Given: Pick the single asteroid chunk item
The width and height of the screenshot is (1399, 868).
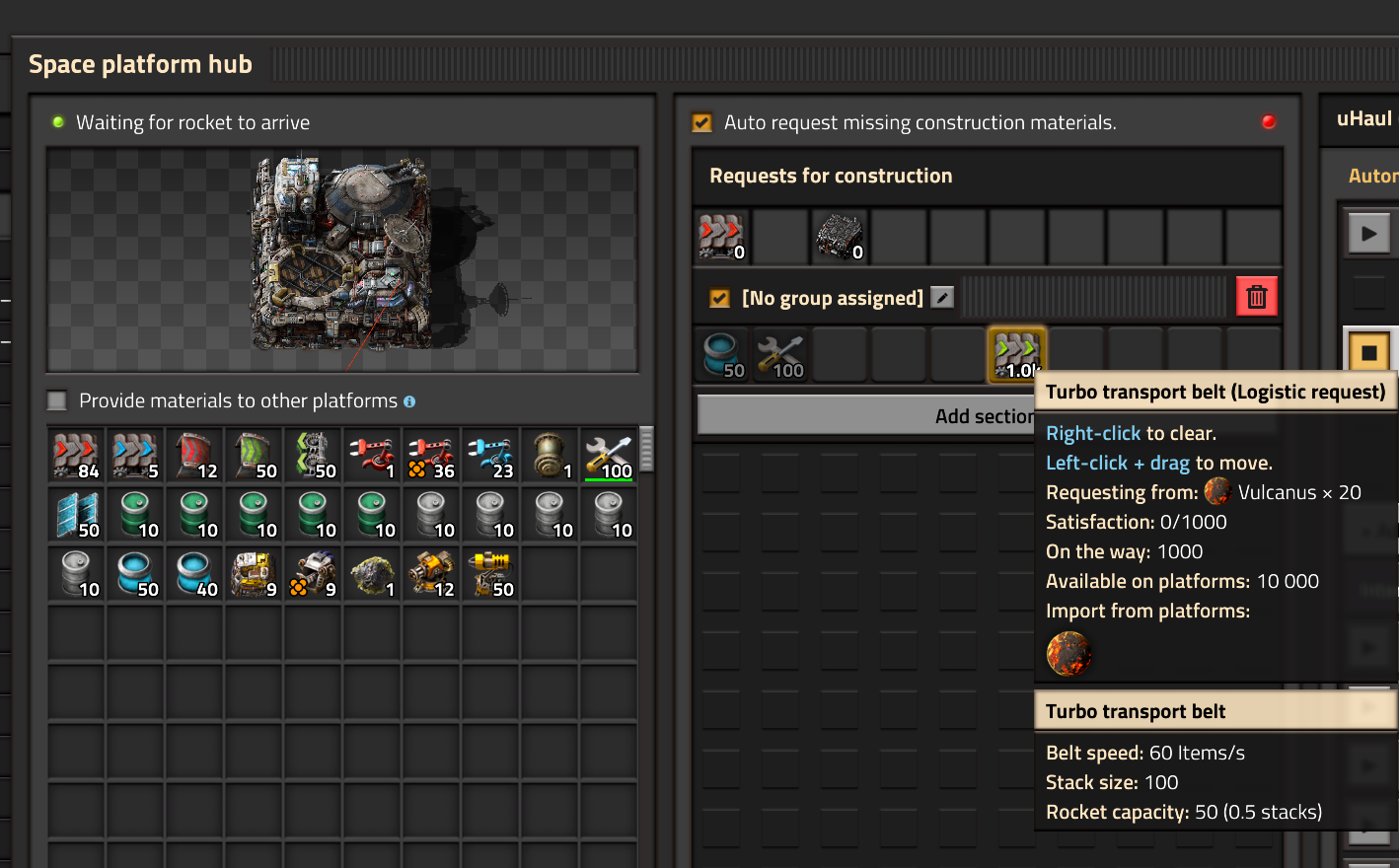Looking at the screenshot, I should tap(372, 574).
